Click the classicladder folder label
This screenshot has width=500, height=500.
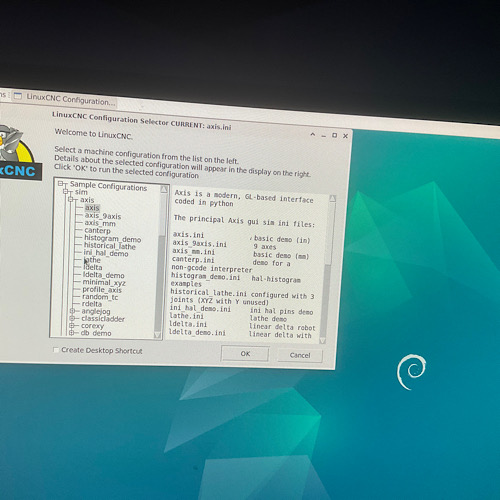pyautogui.click(x=103, y=319)
